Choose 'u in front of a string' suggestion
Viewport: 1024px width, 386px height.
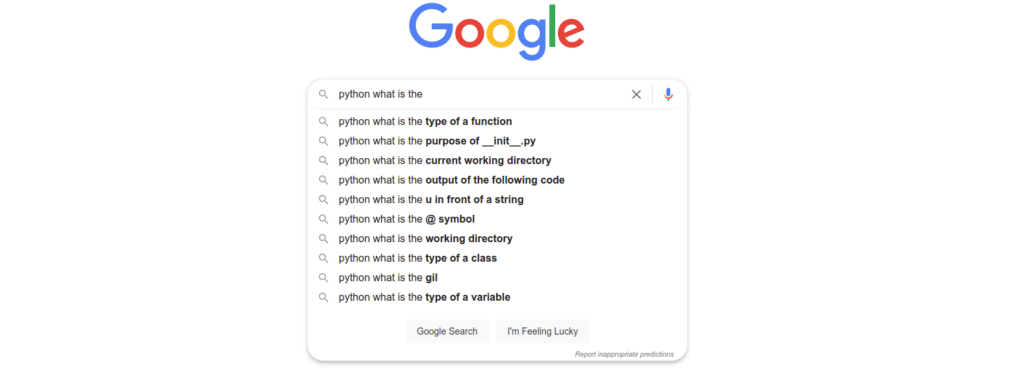[x=497, y=200]
